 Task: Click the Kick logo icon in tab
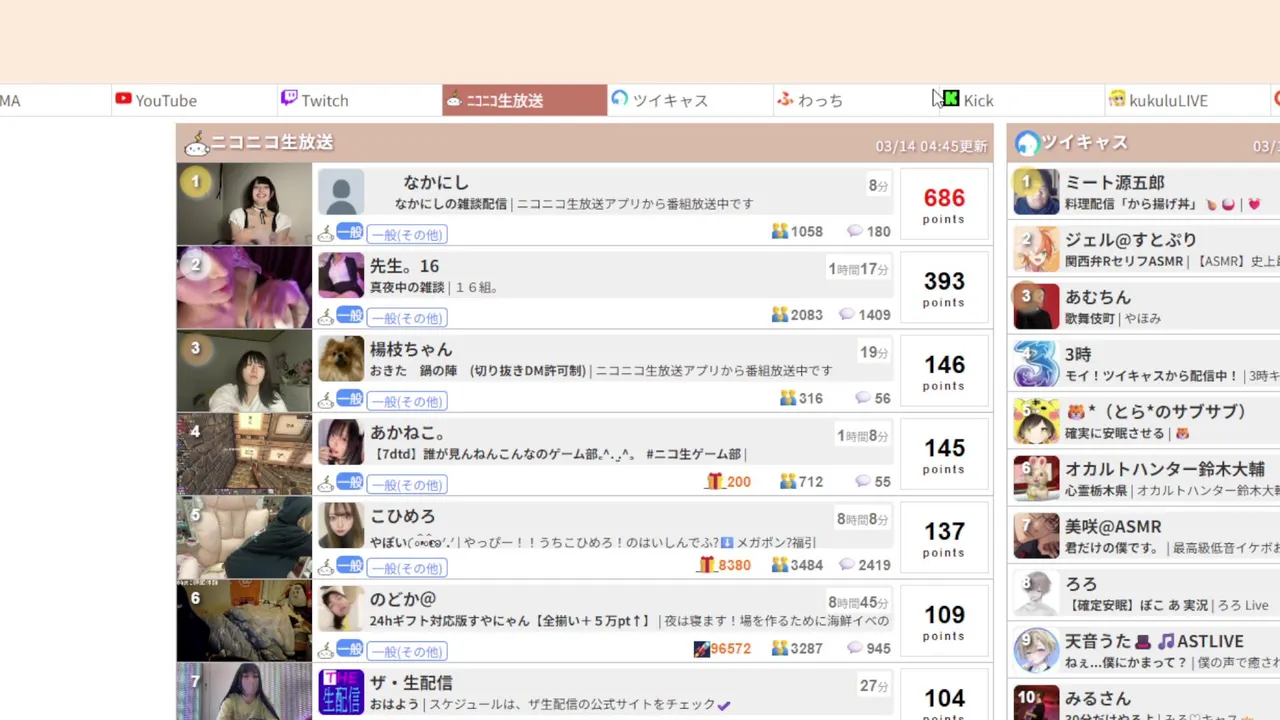[951, 98]
